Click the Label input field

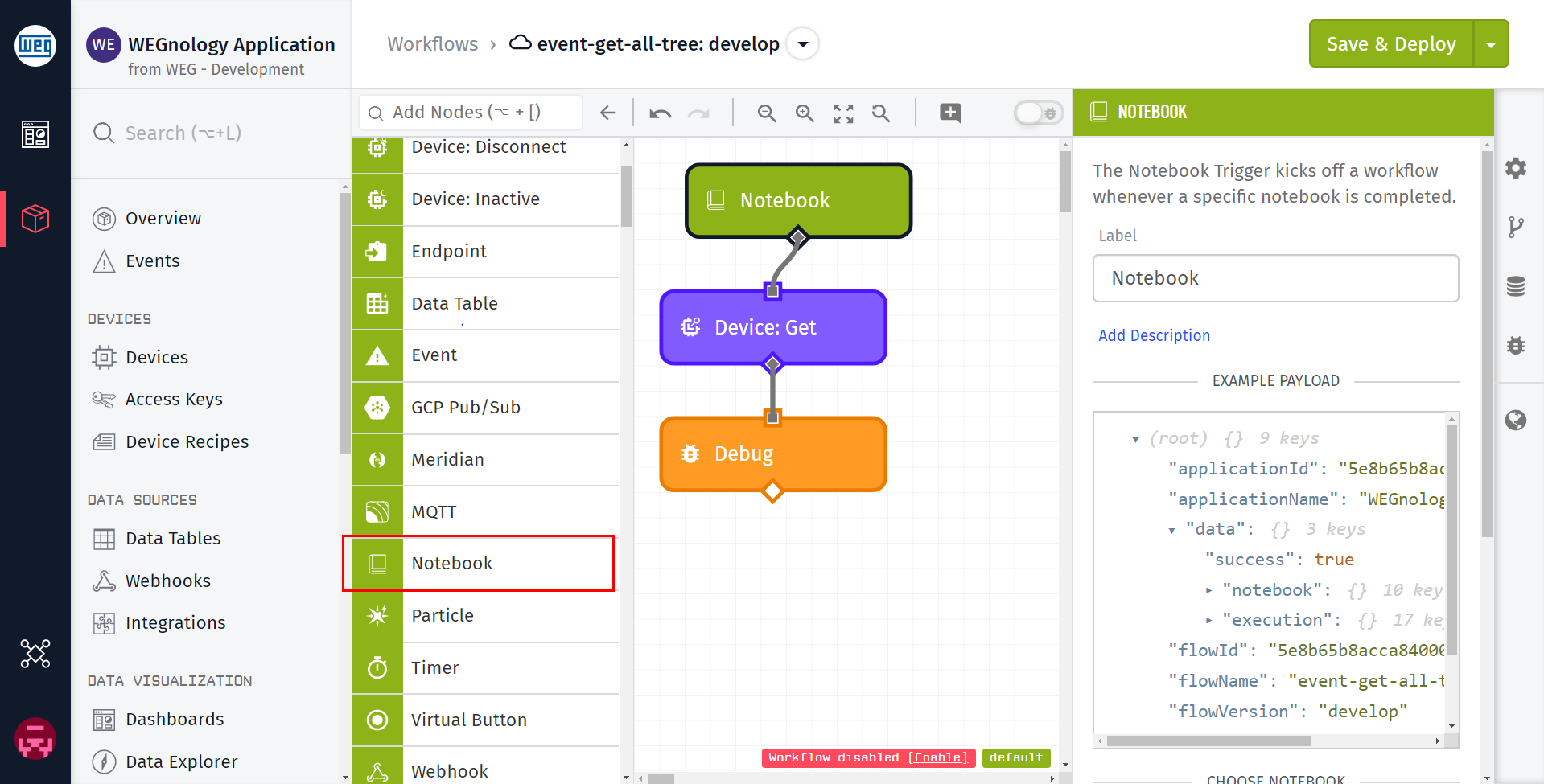(1275, 278)
